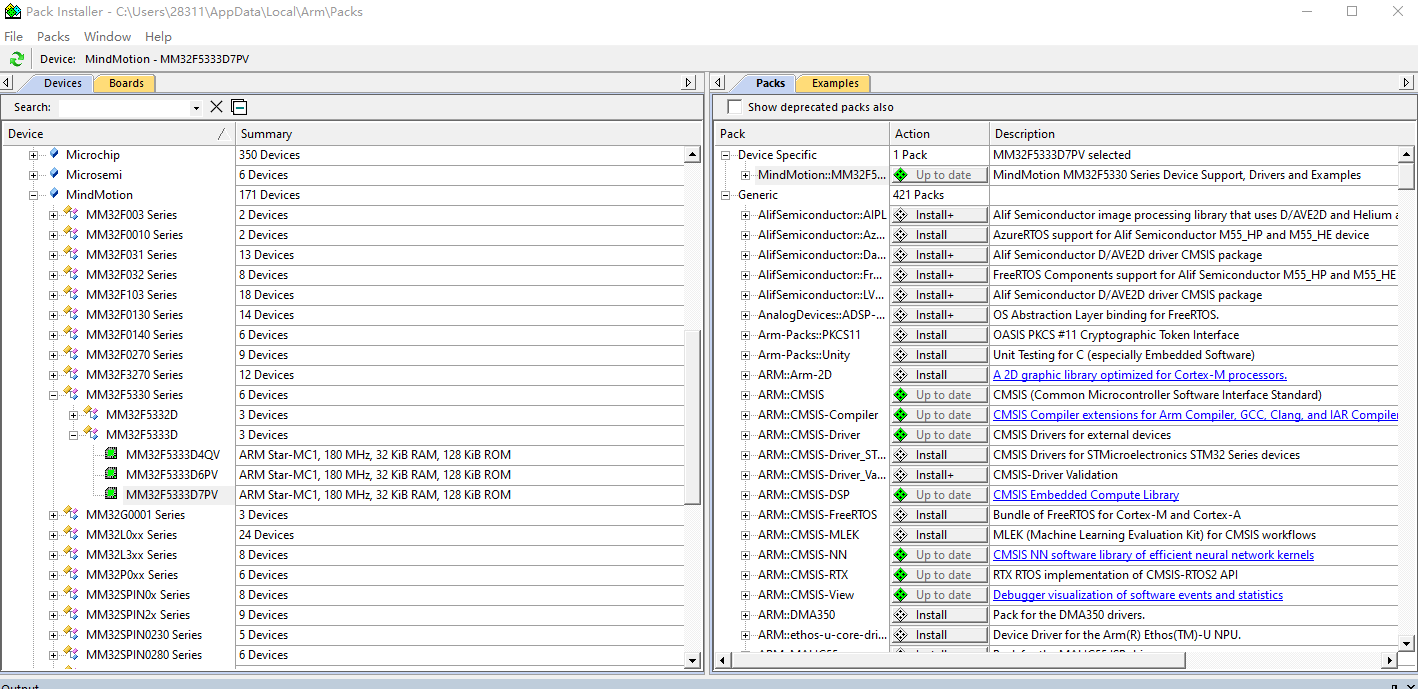Click Install+ for ARM::CMSIS-Driver_Validation
1418x689 pixels.
coord(939,475)
